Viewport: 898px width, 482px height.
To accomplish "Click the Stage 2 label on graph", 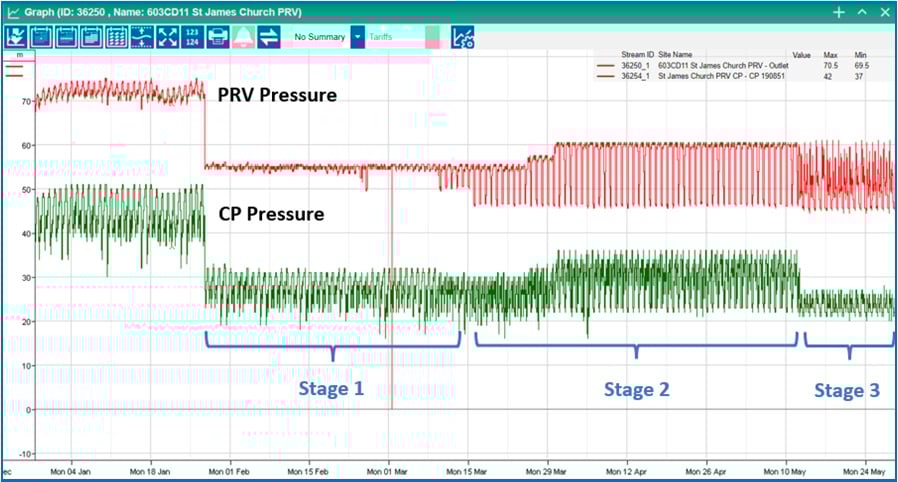I will coord(636,389).
